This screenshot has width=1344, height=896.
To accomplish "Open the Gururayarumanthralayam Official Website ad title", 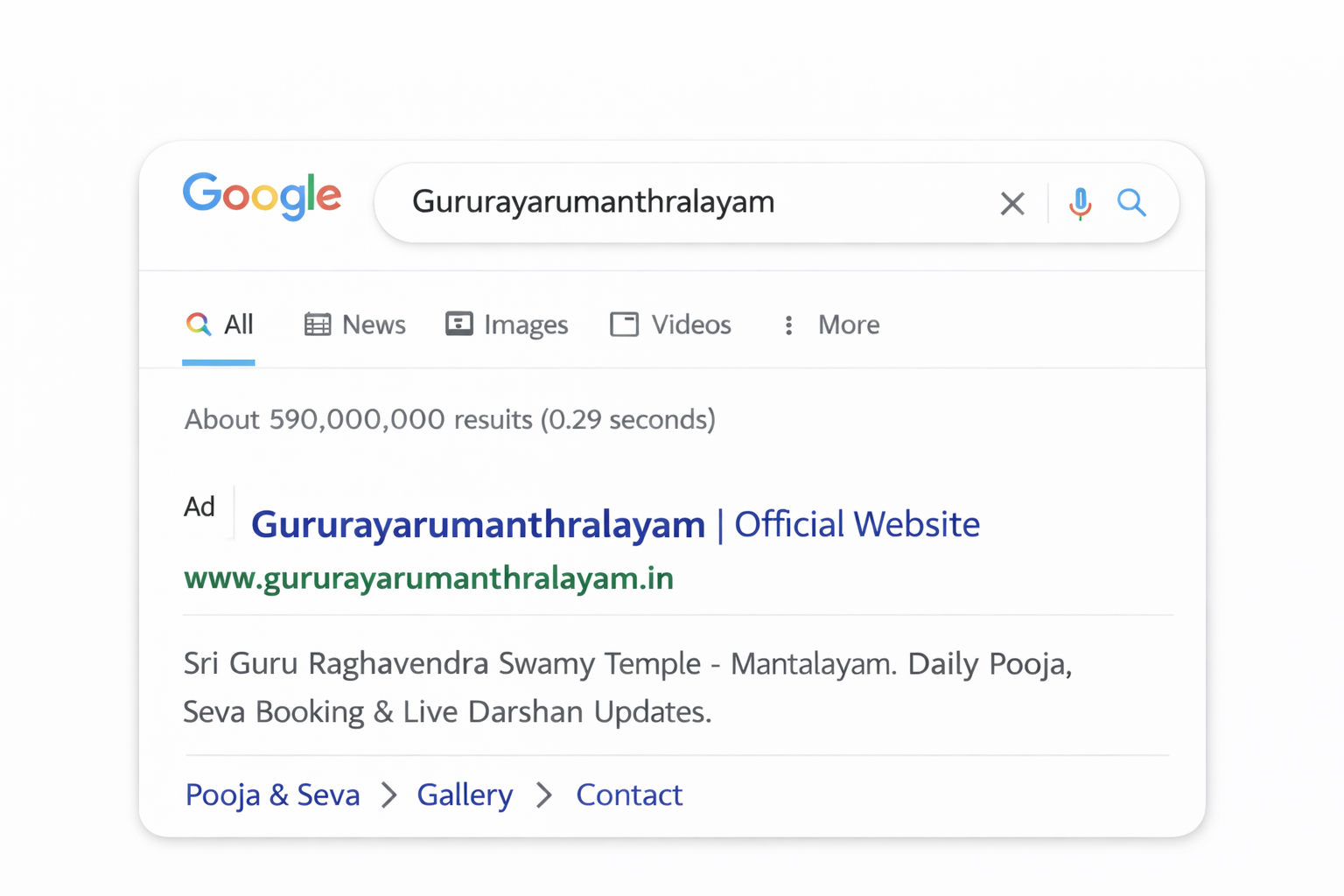I will tap(615, 524).
